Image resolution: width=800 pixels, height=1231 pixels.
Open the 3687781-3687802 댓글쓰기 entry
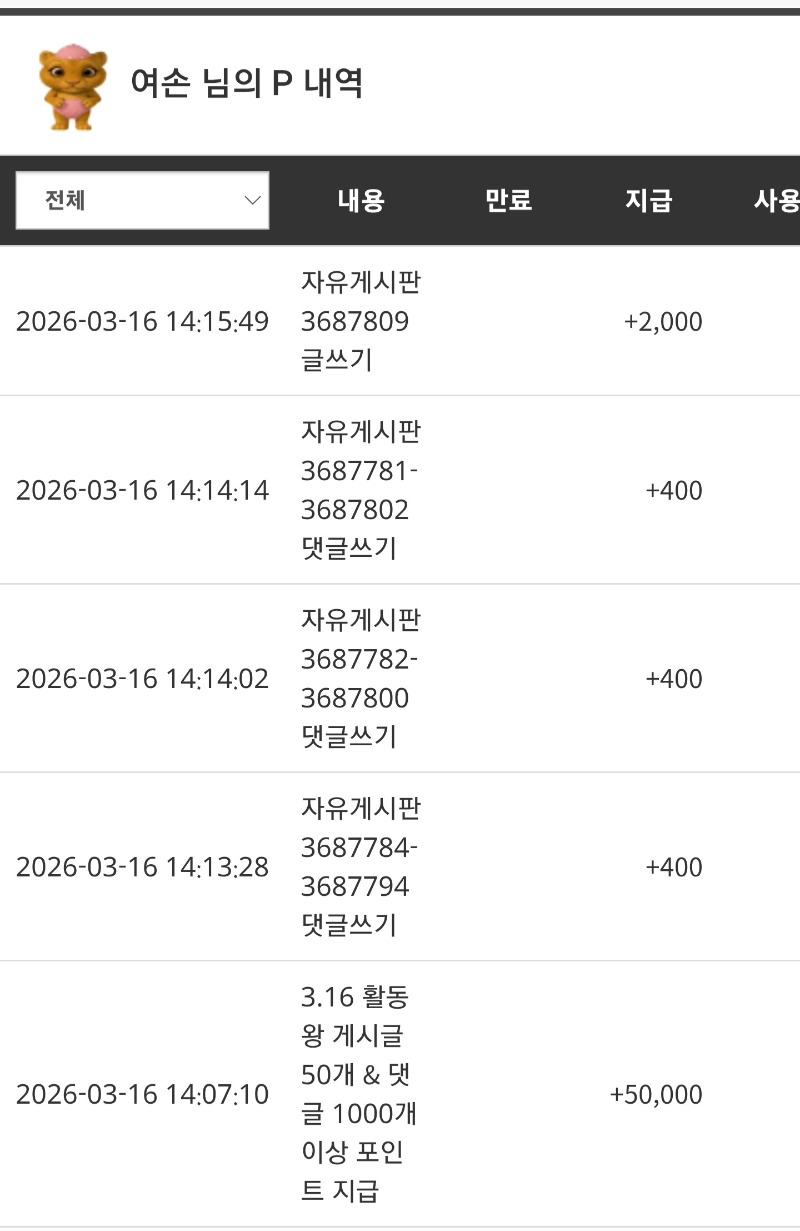[x=360, y=490]
